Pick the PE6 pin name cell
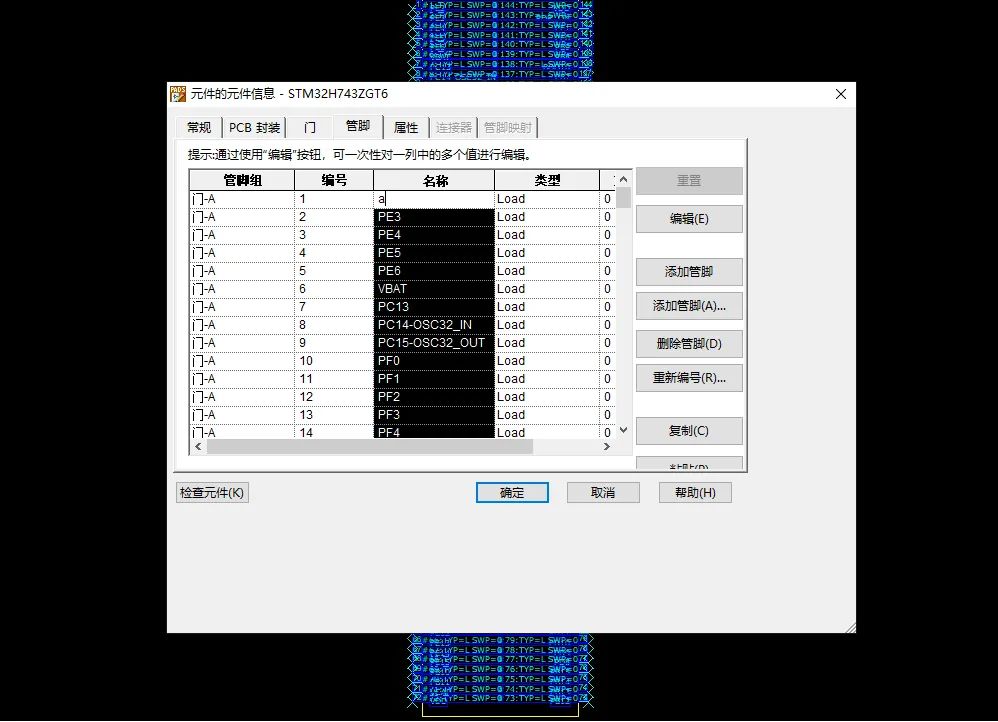998x722 pixels. [x=434, y=271]
